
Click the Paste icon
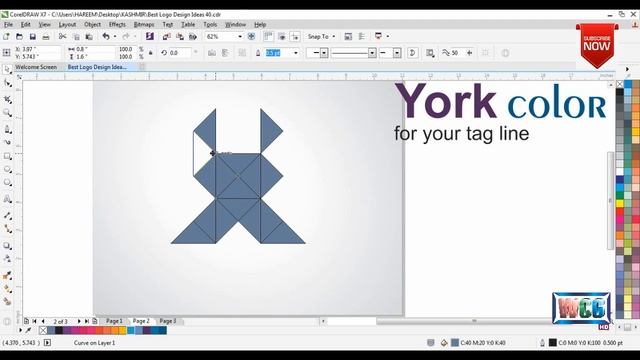[x=89, y=37]
